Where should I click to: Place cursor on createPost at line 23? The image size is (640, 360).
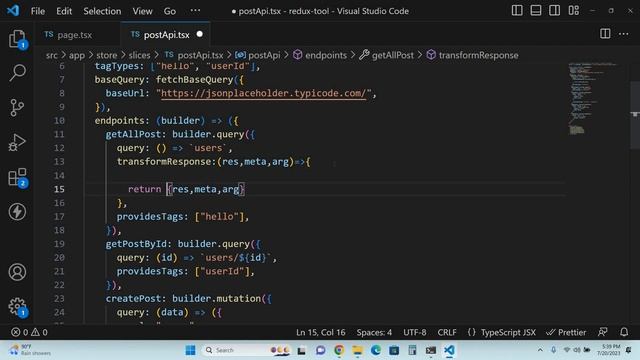133,298
